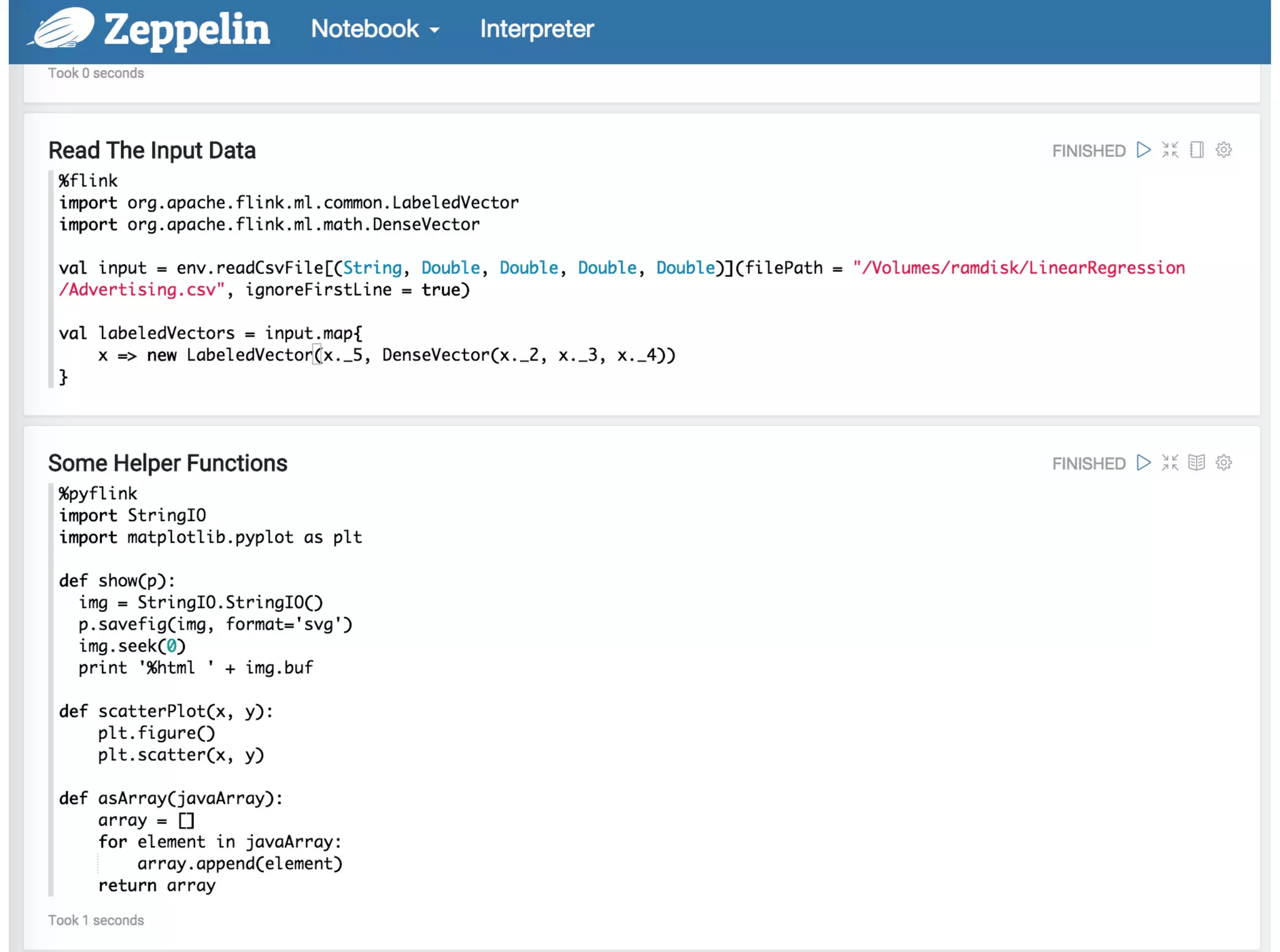Show output of Read The Input Data paragraph
The width and height of the screenshot is (1280, 952).
(1196, 150)
